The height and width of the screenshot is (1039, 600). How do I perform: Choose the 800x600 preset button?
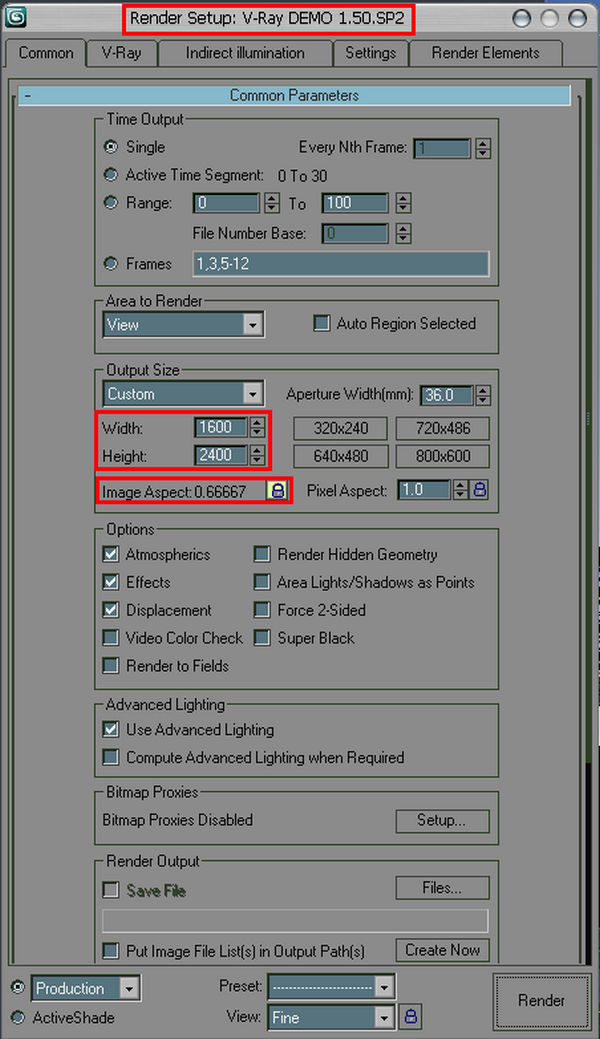coord(443,457)
